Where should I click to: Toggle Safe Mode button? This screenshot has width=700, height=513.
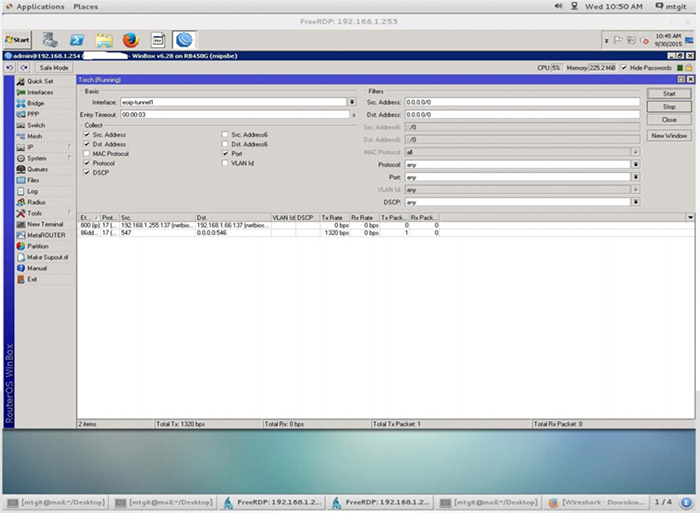click(x=54, y=68)
